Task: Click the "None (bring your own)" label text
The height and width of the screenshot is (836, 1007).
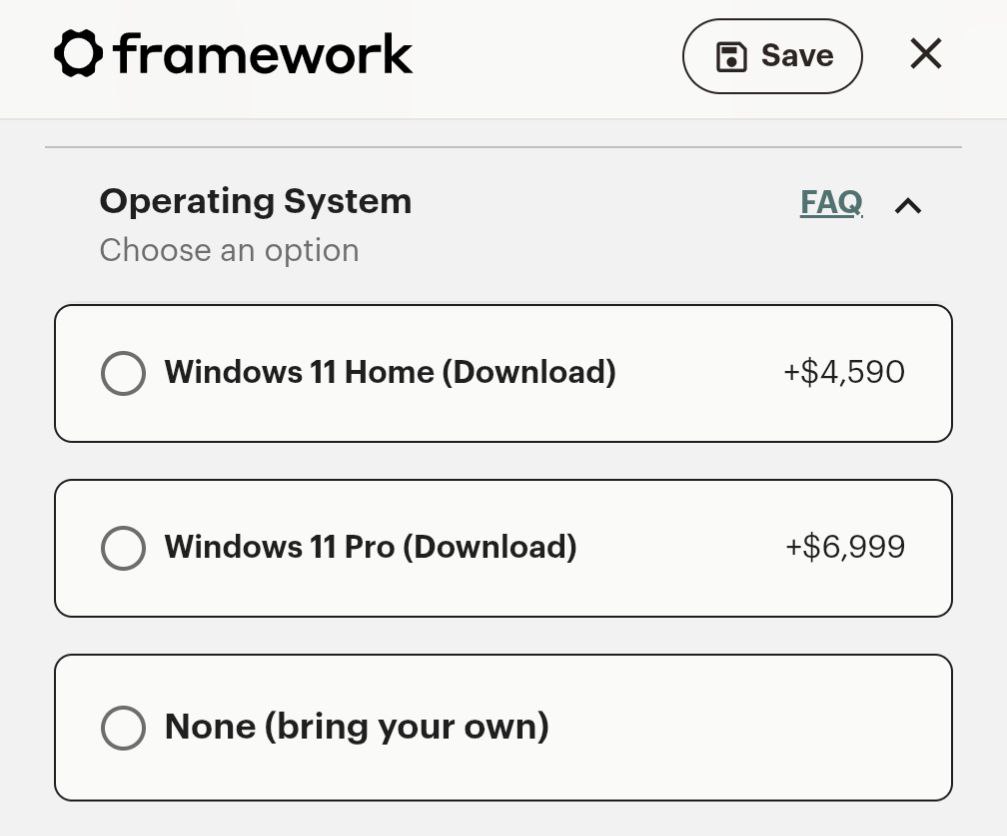Action: pyautogui.click(x=356, y=726)
